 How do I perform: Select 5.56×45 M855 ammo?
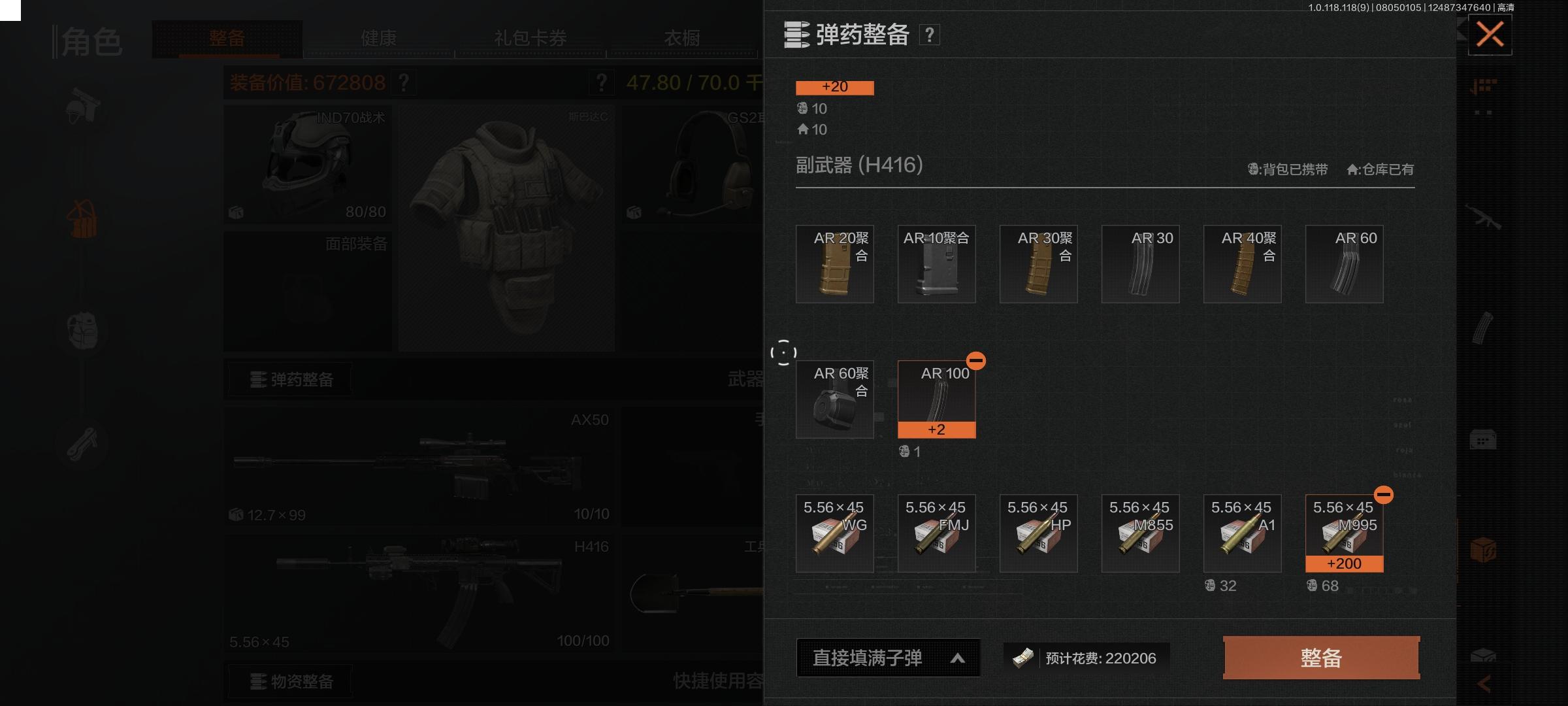[x=1140, y=533]
